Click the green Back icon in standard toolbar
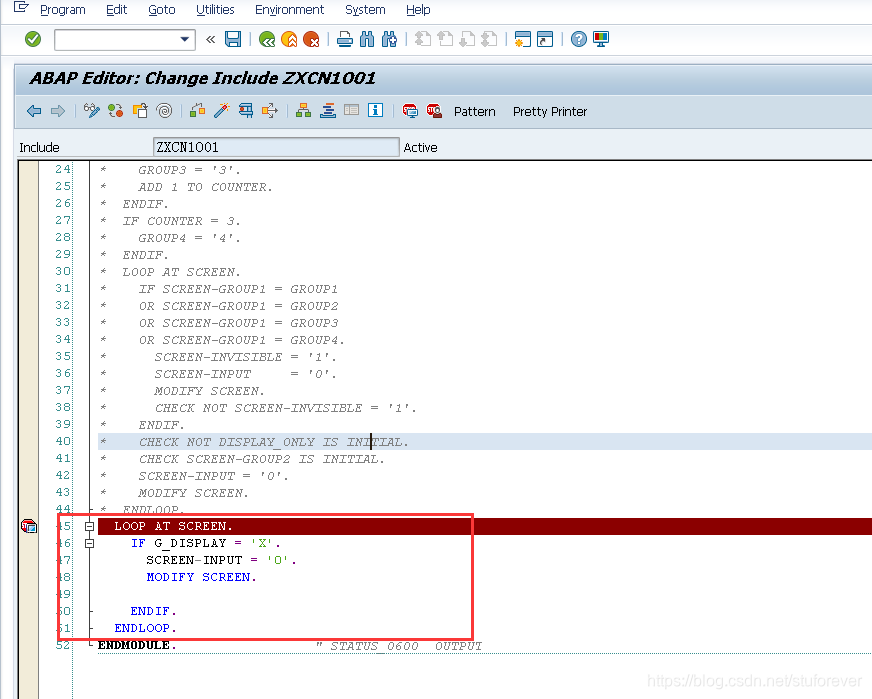The width and height of the screenshot is (872, 699). click(x=267, y=39)
